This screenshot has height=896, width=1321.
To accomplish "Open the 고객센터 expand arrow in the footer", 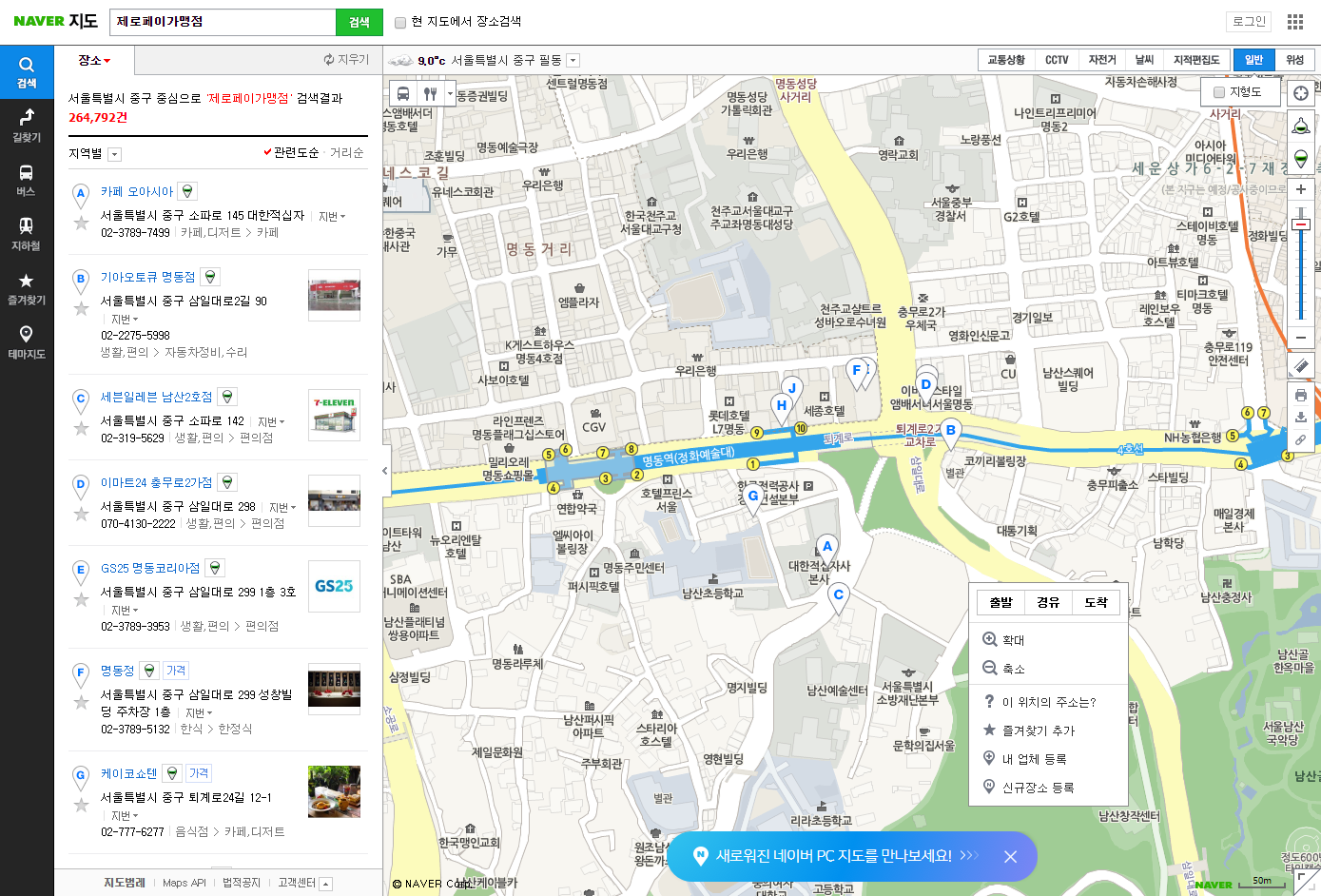I will pos(325,884).
